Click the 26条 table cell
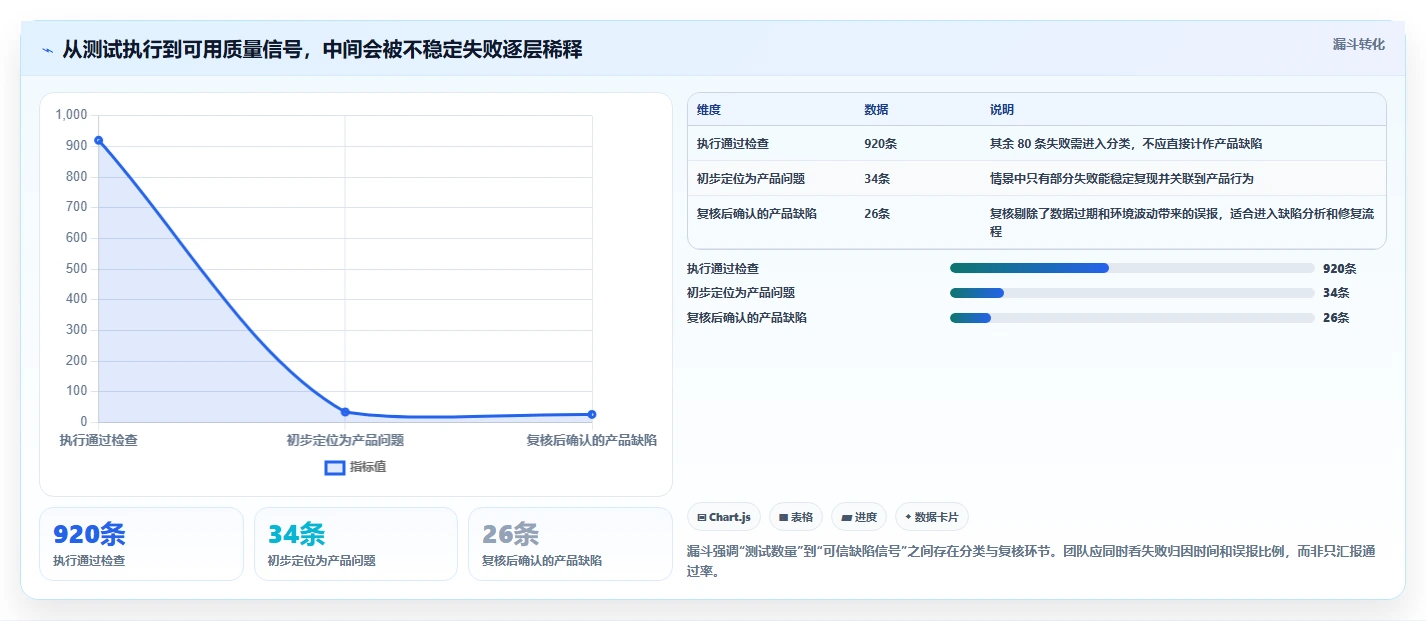 [877, 214]
